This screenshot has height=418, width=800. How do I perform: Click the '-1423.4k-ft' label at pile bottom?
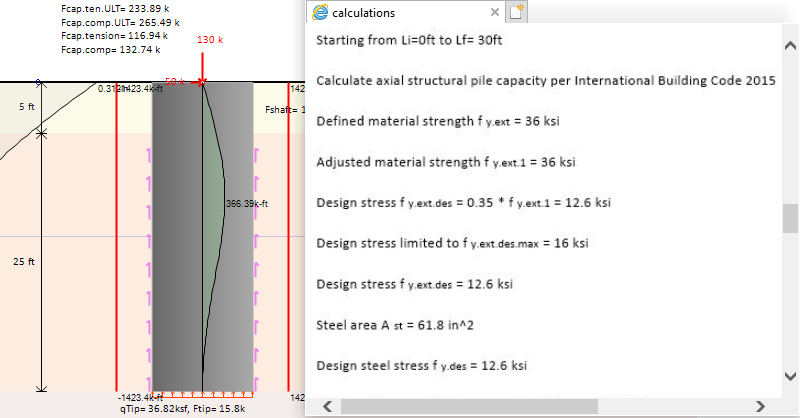point(140,397)
